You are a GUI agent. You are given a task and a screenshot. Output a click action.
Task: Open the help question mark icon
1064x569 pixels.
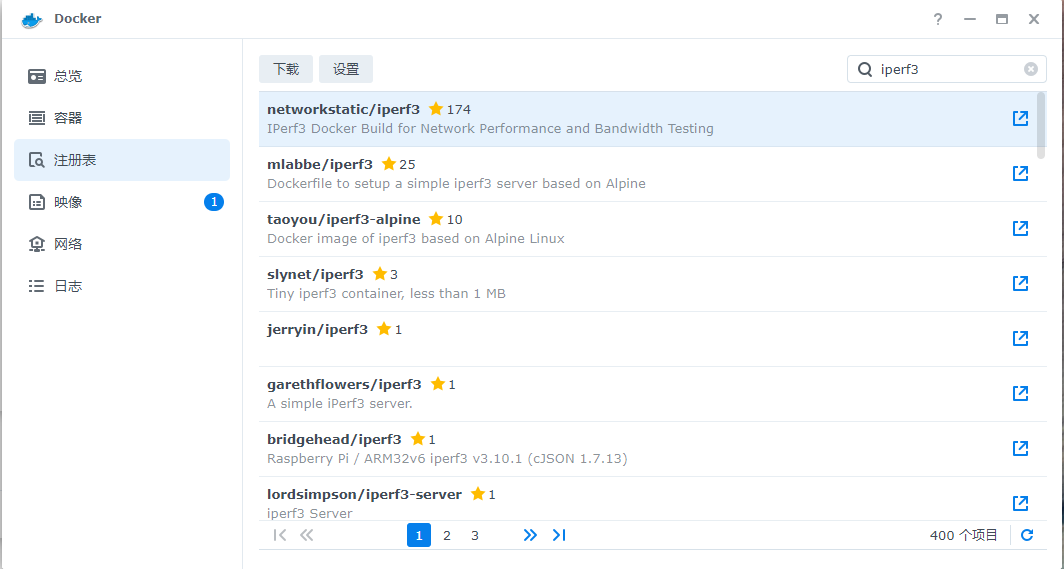click(x=938, y=19)
